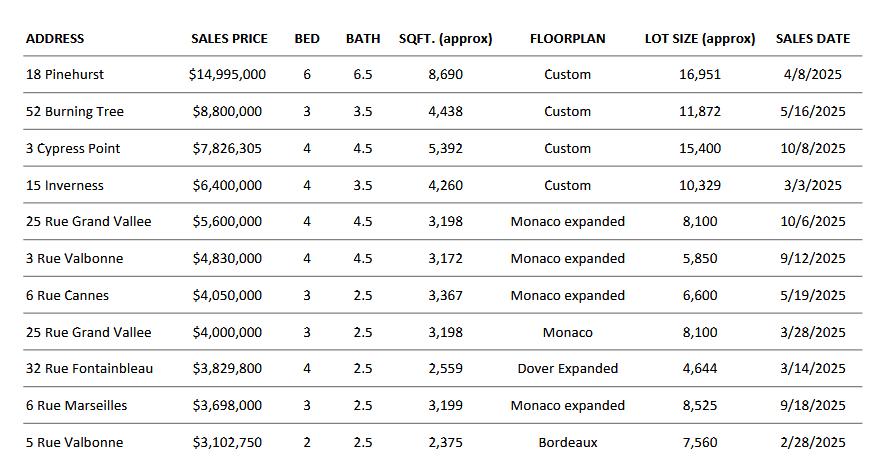
Task: Select the $7,826,305 sales price cell
Action: (x=227, y=149)
